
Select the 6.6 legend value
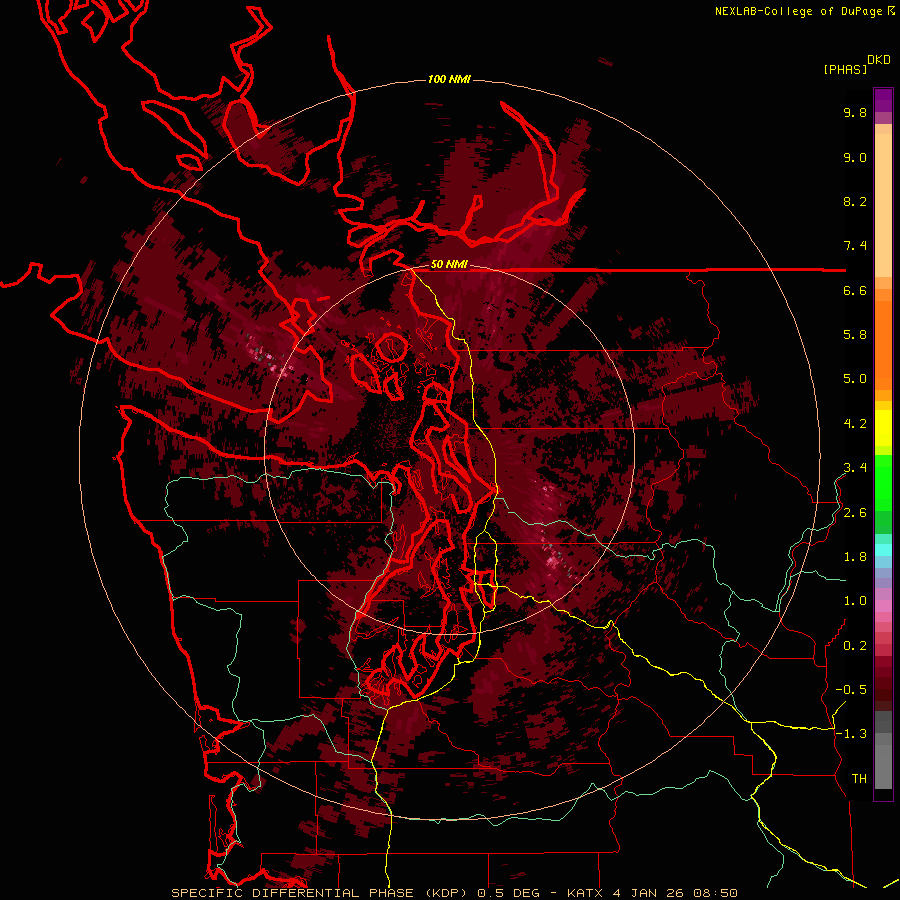pyautogui.click(x=855, y=290)
